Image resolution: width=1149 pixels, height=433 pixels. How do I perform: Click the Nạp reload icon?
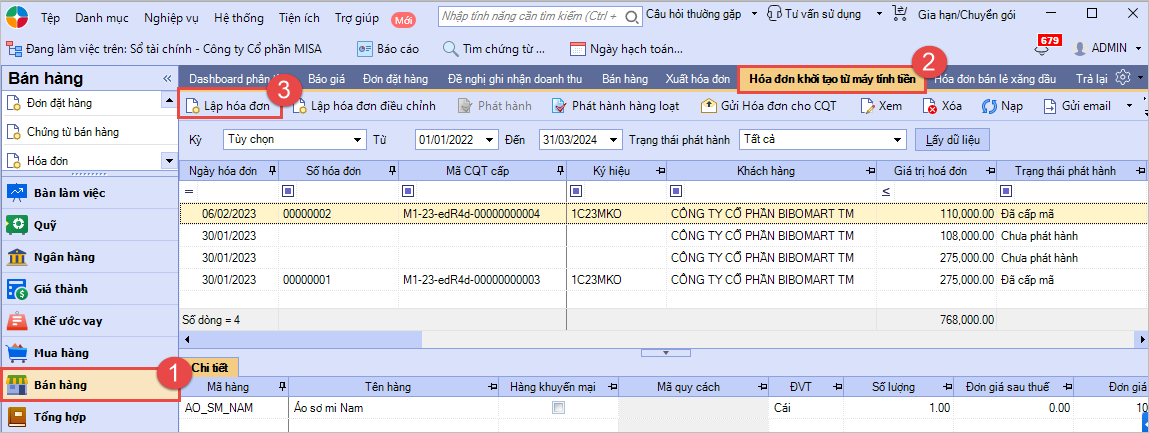click(991, 105)
